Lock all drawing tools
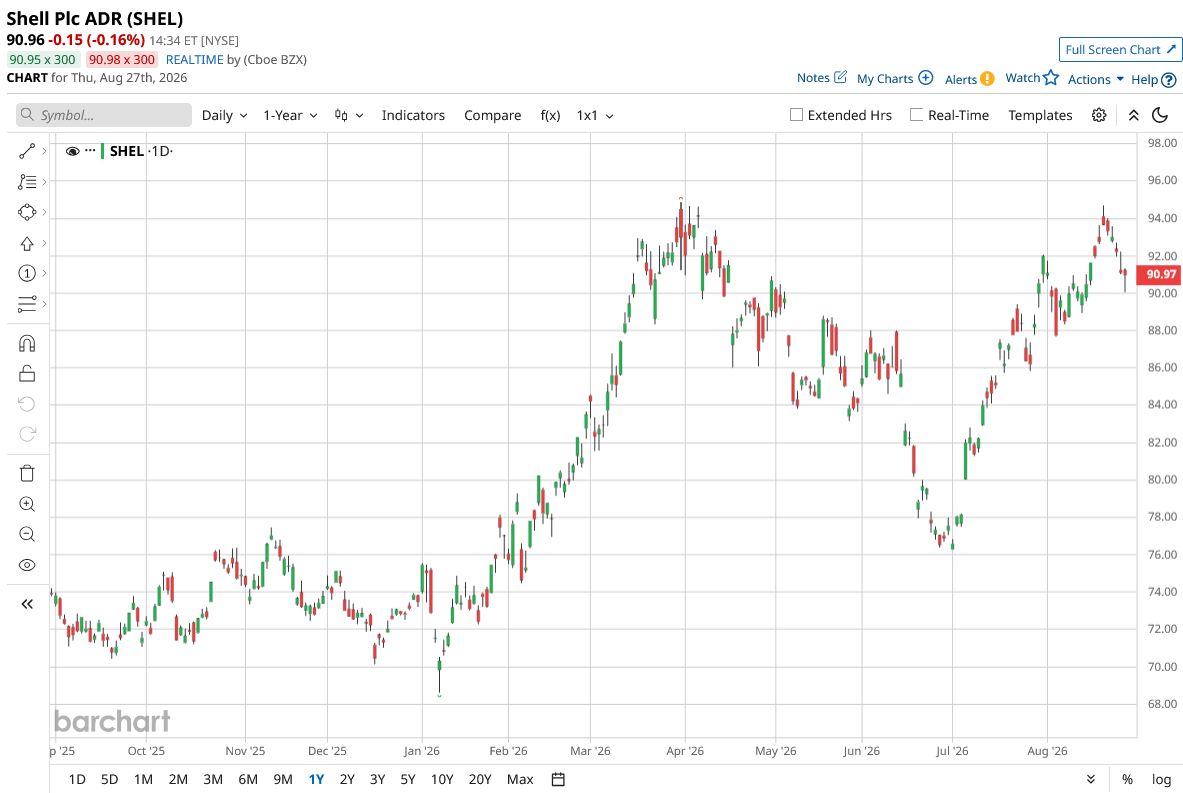This screenshot has width=1183, height=793. coord(27,373)
